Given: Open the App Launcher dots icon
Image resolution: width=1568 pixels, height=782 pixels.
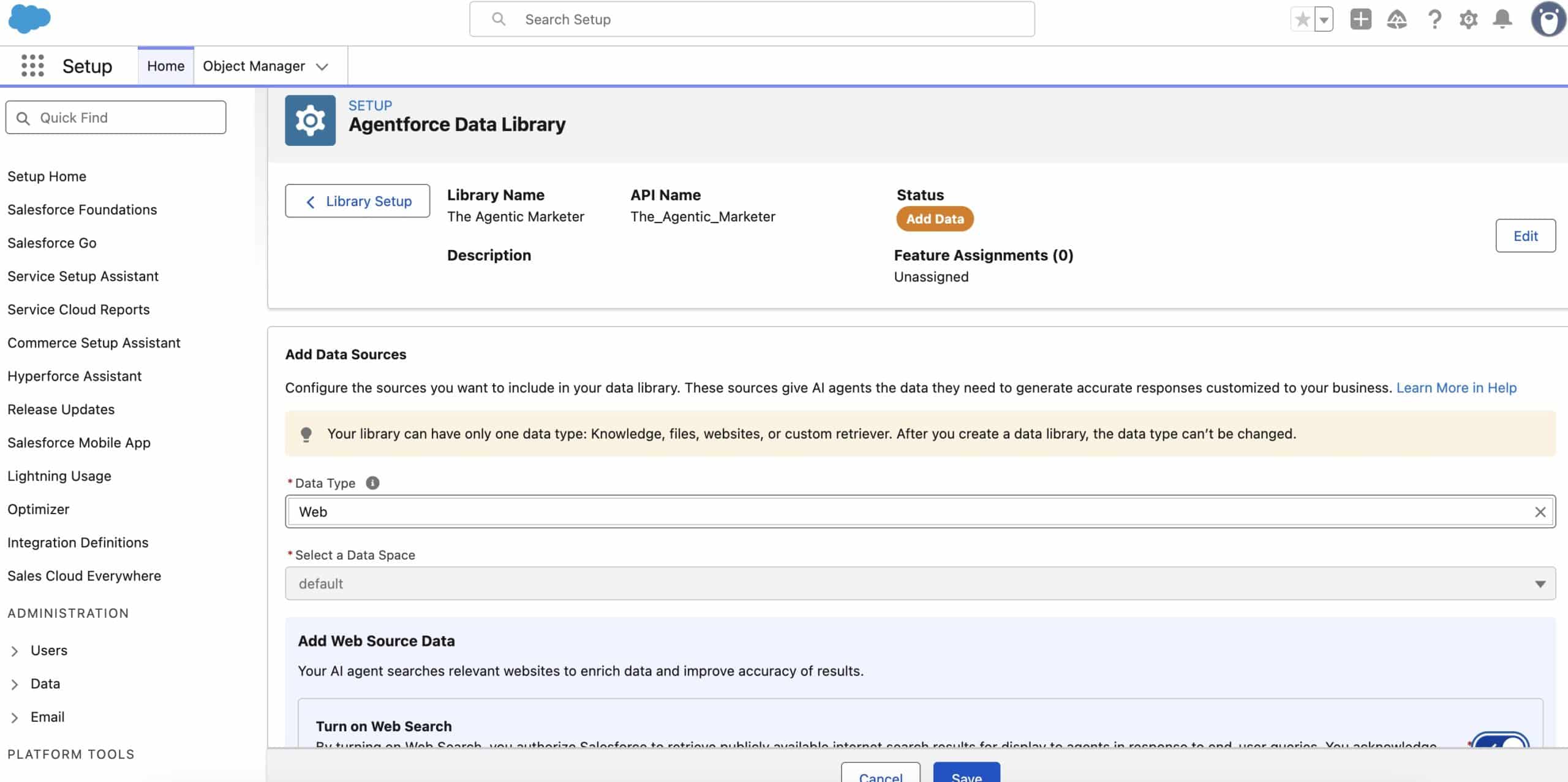Looking at the screenshot, I should [x=32, y=66].
